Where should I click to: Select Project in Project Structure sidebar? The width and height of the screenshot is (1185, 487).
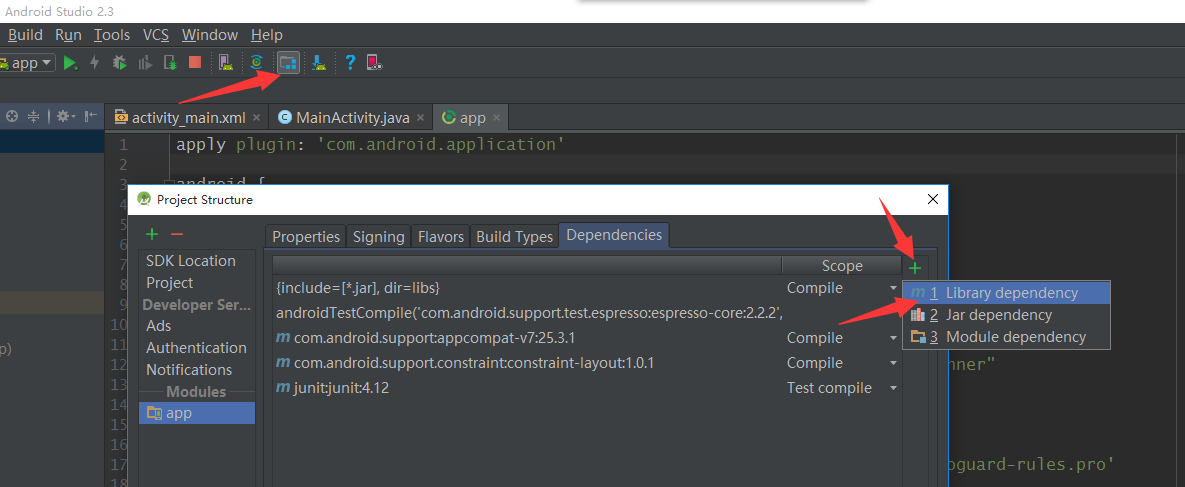click(169, 283)
